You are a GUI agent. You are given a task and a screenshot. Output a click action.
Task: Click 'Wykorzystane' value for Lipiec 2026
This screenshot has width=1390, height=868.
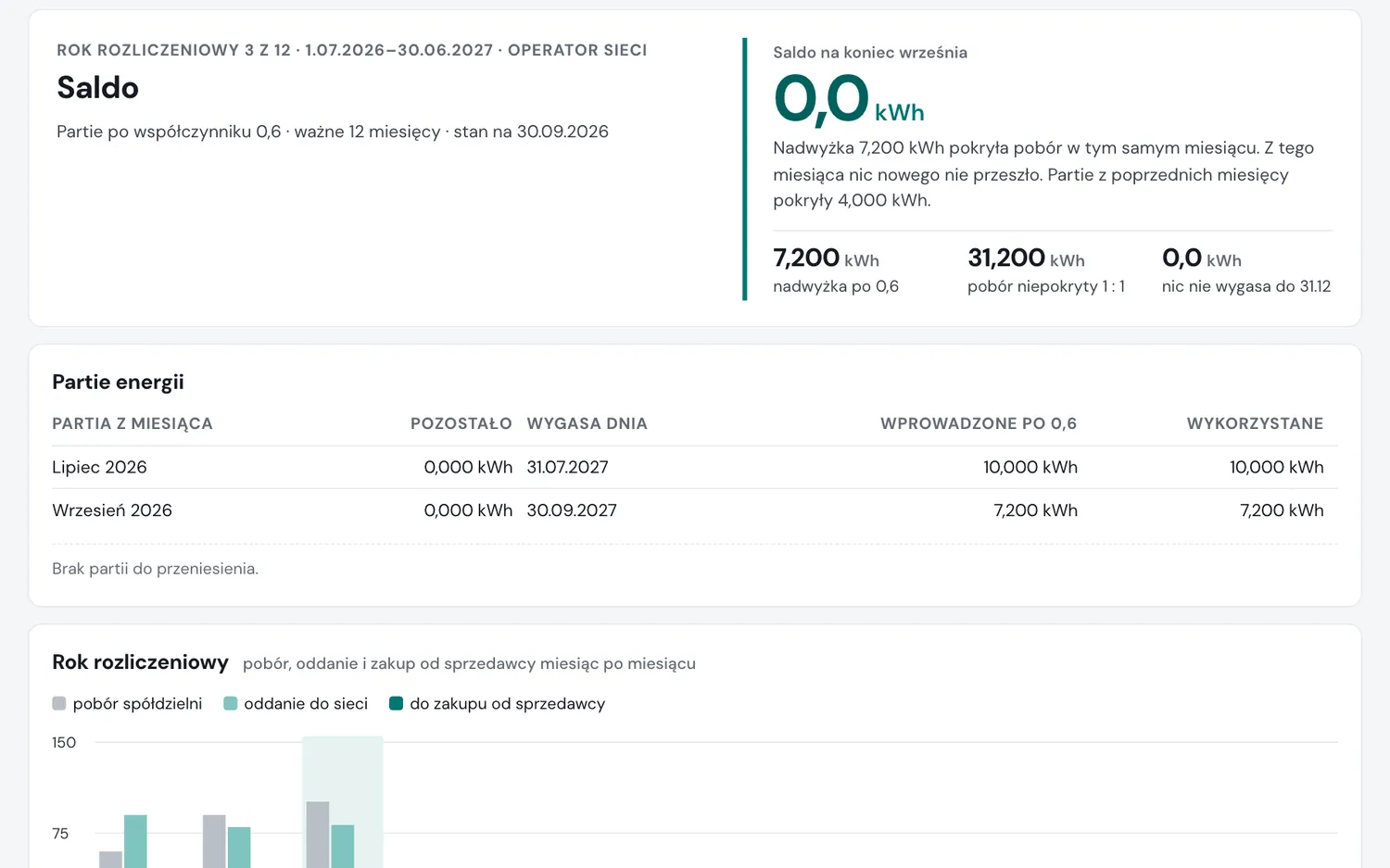click(x=1277, y=467)
